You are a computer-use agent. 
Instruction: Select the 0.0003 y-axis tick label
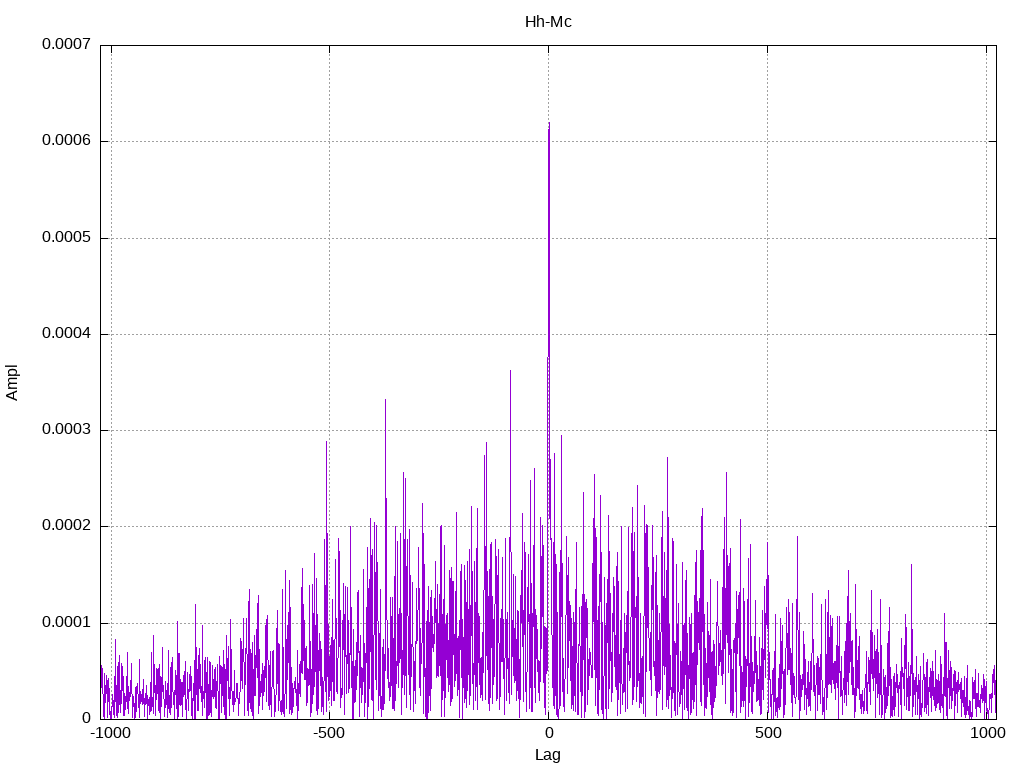(x=66, y=429)
